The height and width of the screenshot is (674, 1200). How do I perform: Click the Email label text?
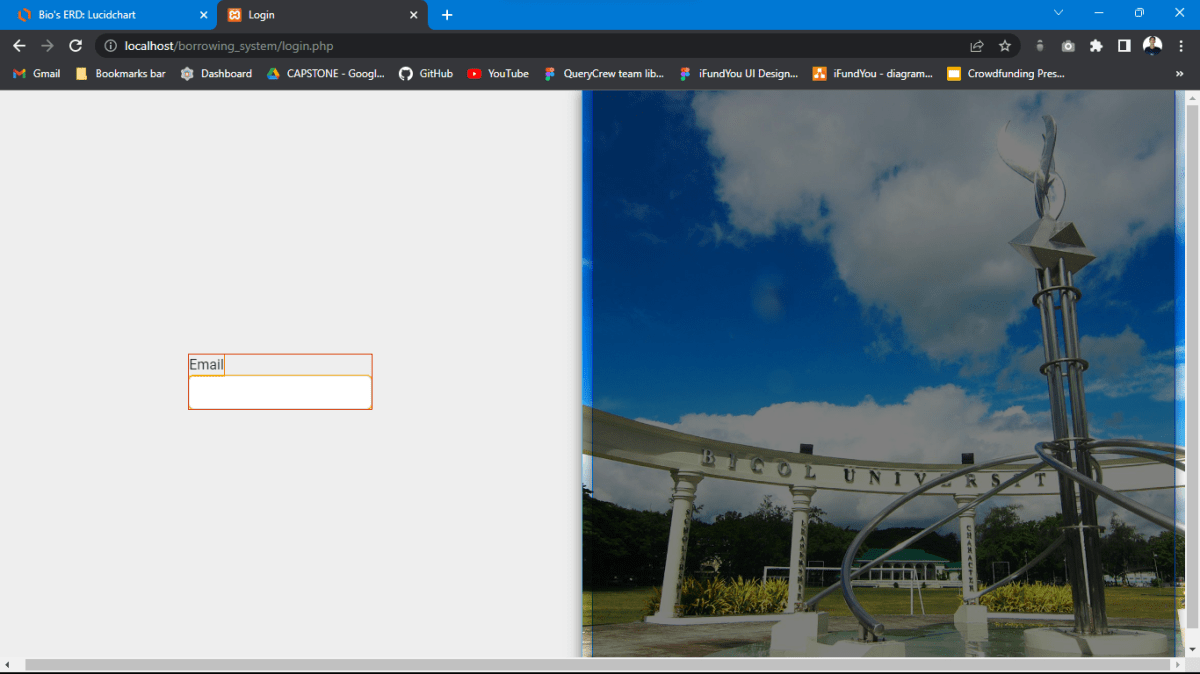[207, 364]
